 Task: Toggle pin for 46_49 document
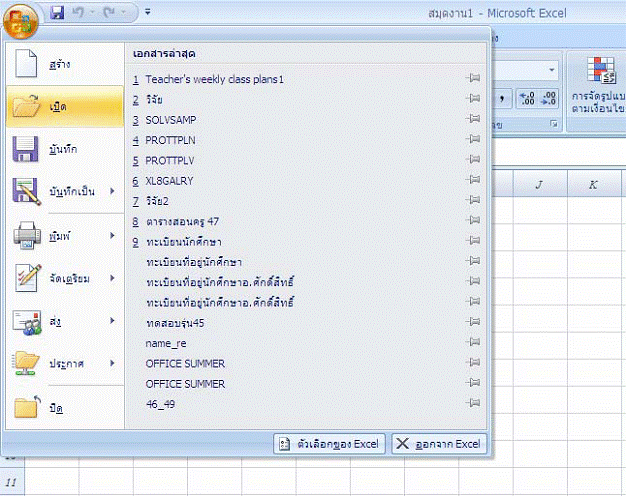[473, 403]
